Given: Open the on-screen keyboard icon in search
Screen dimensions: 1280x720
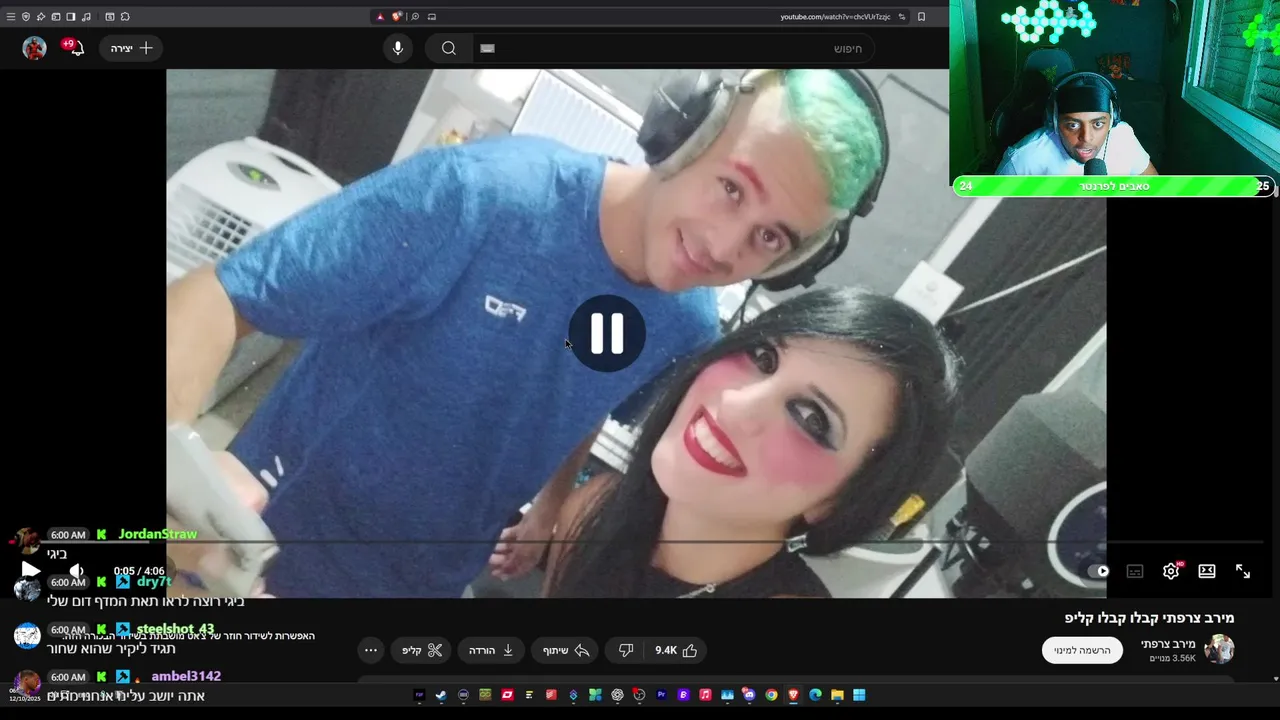Looking at the screenshot, I should 488,48.
